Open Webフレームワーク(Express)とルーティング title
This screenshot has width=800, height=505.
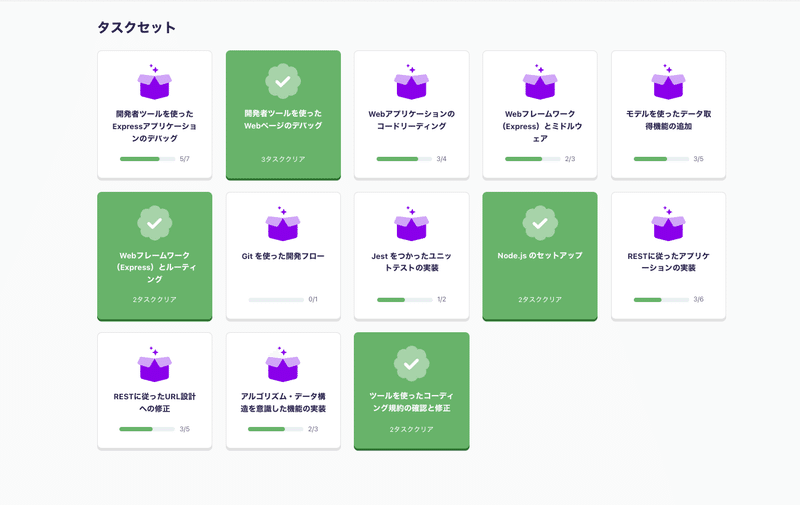(x=155, y=267)
